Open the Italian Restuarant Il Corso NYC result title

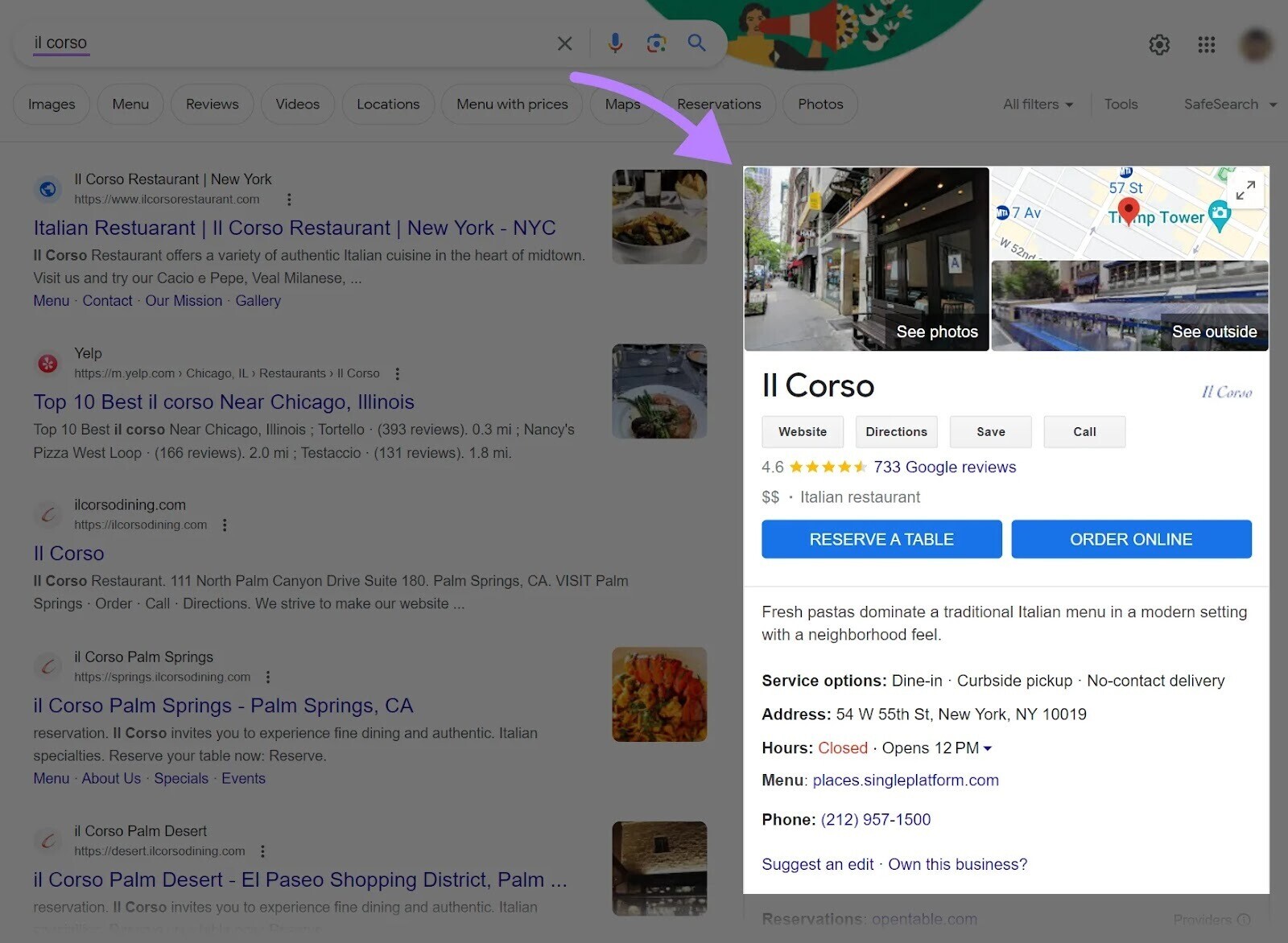click(x=295, y=229)
